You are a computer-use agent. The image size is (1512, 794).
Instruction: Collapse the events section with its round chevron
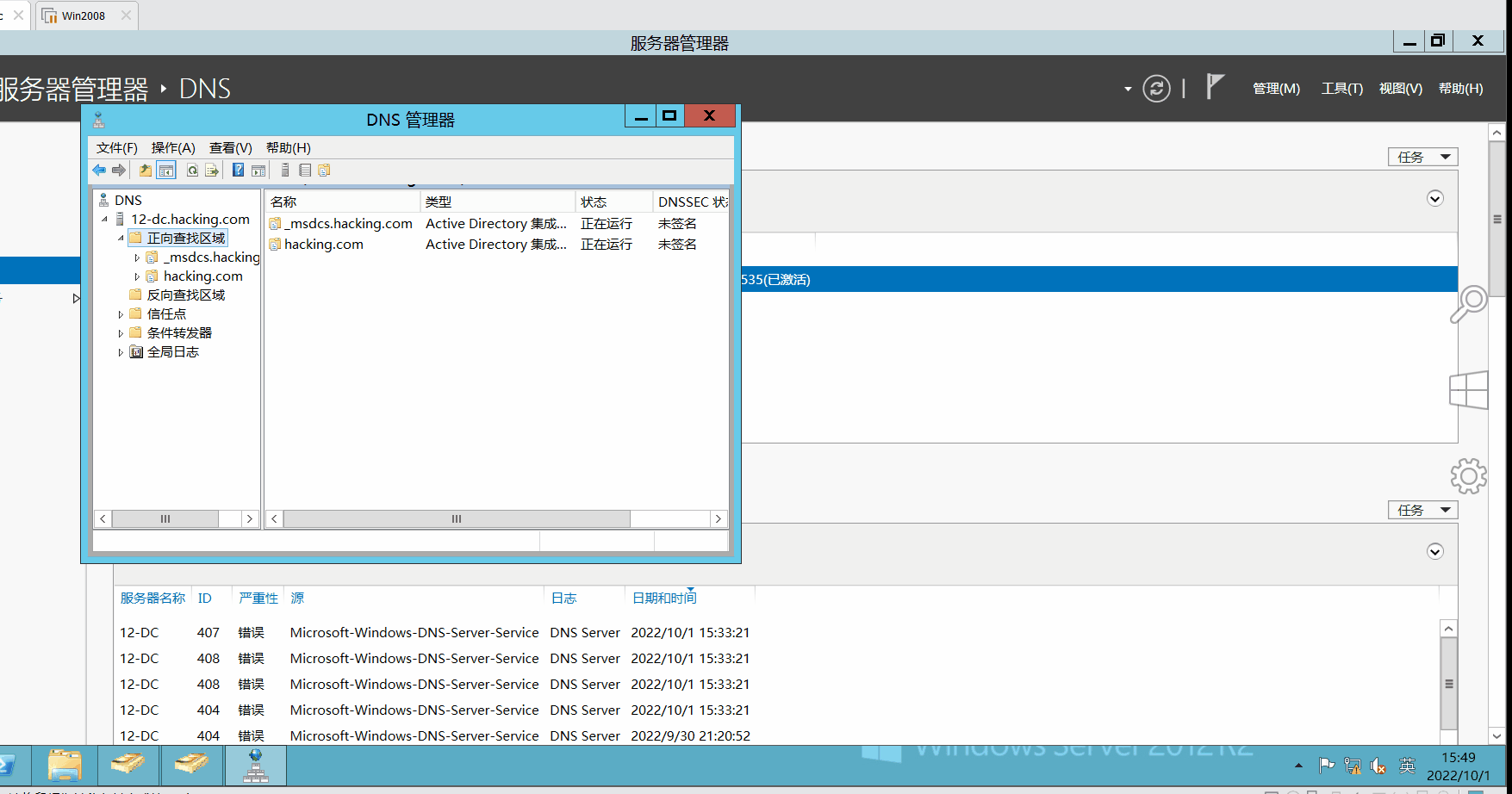(x=1435, y=552)
